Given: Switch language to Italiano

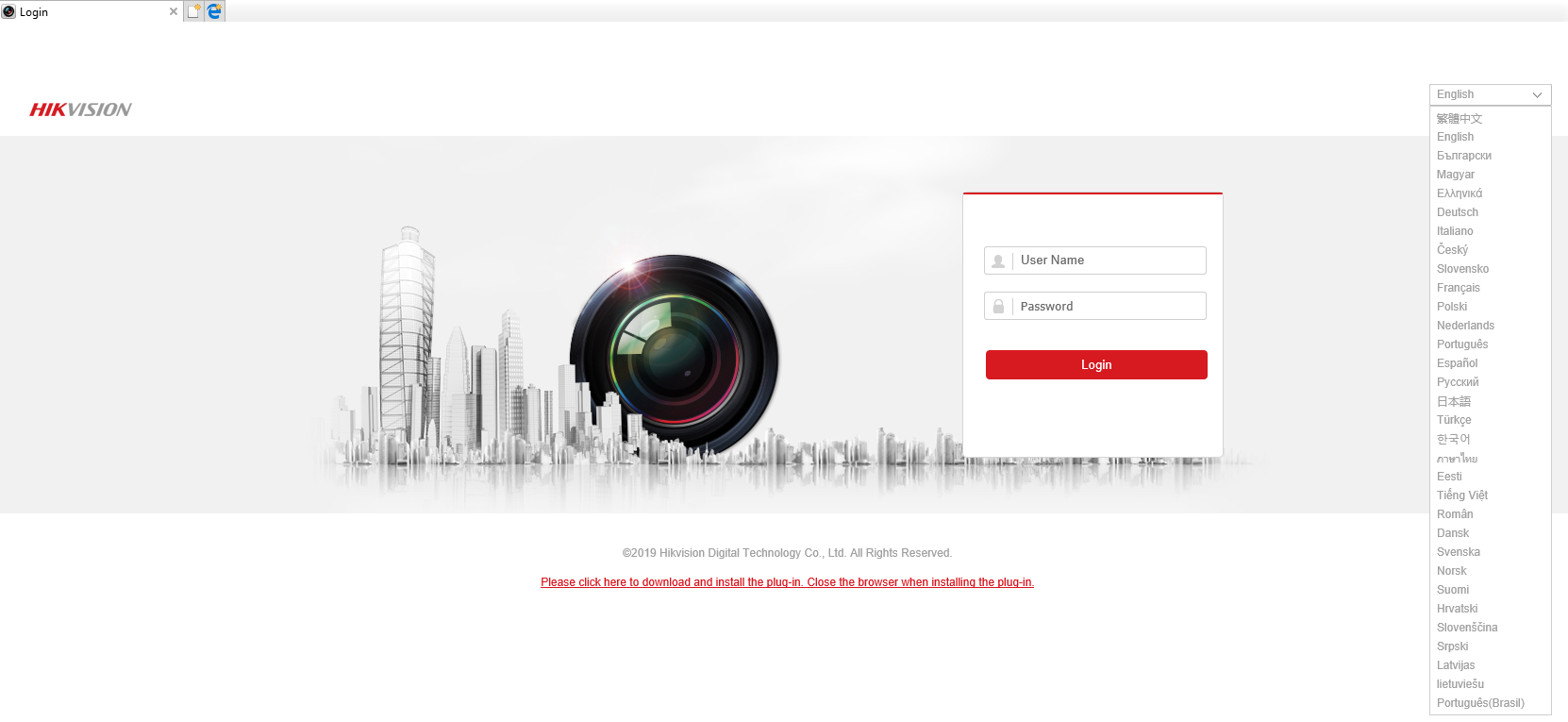Looking at the screenshot, I should [x=1455, y=231].
